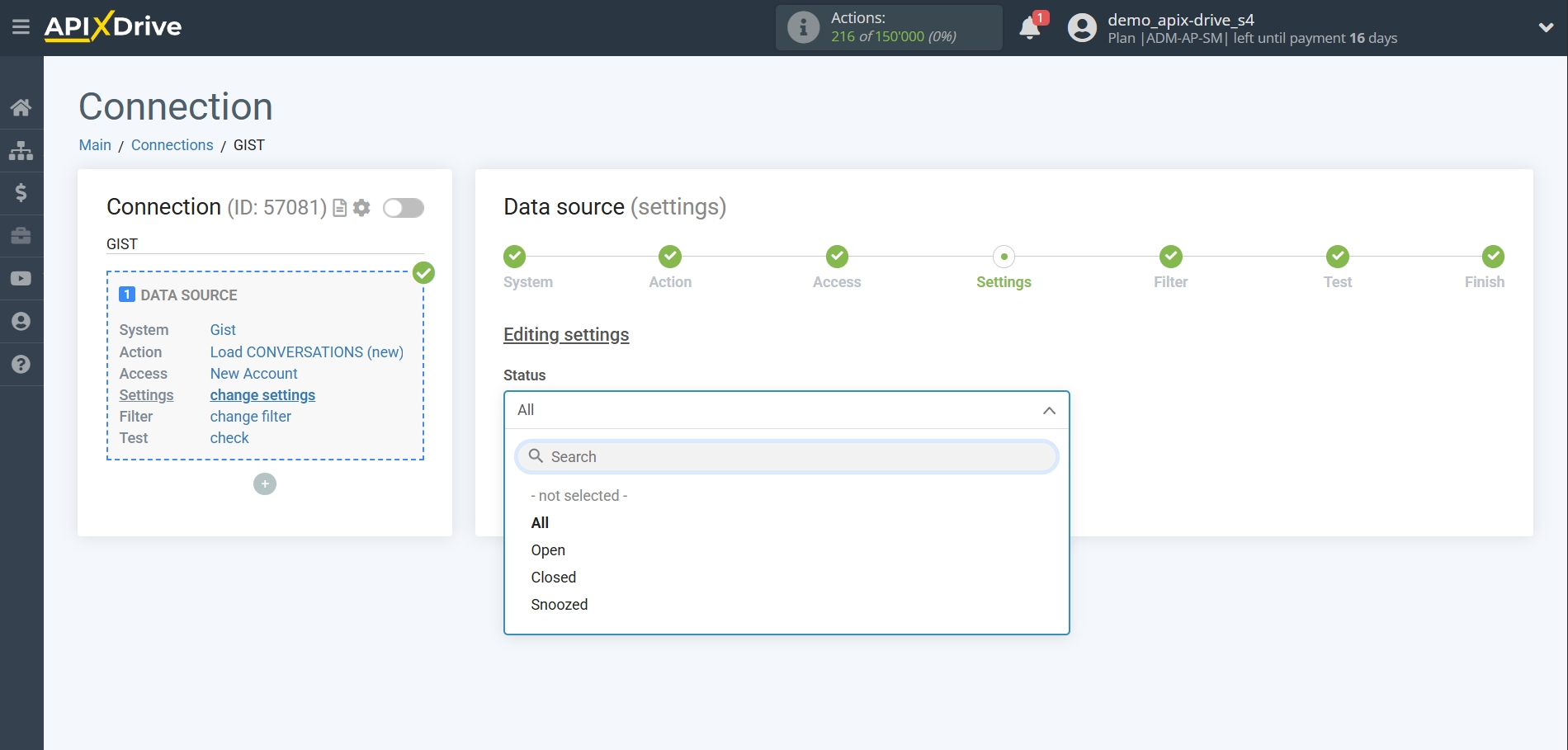Viewport: 1568px width, 750px height.
Task: Click the green System step checkmark
Action: (x=514, y=257)
